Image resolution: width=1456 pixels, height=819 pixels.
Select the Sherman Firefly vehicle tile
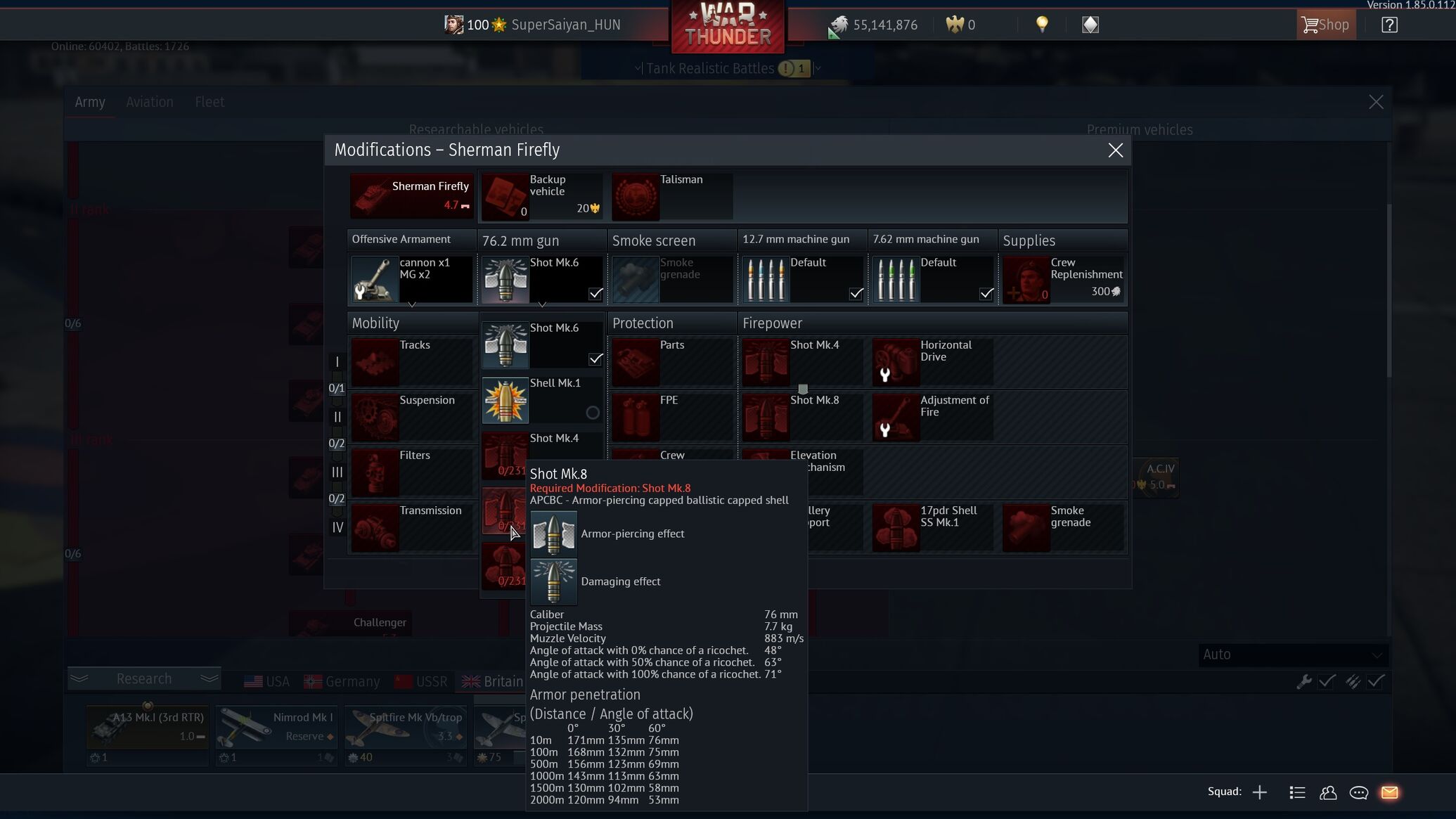[412, 195]
